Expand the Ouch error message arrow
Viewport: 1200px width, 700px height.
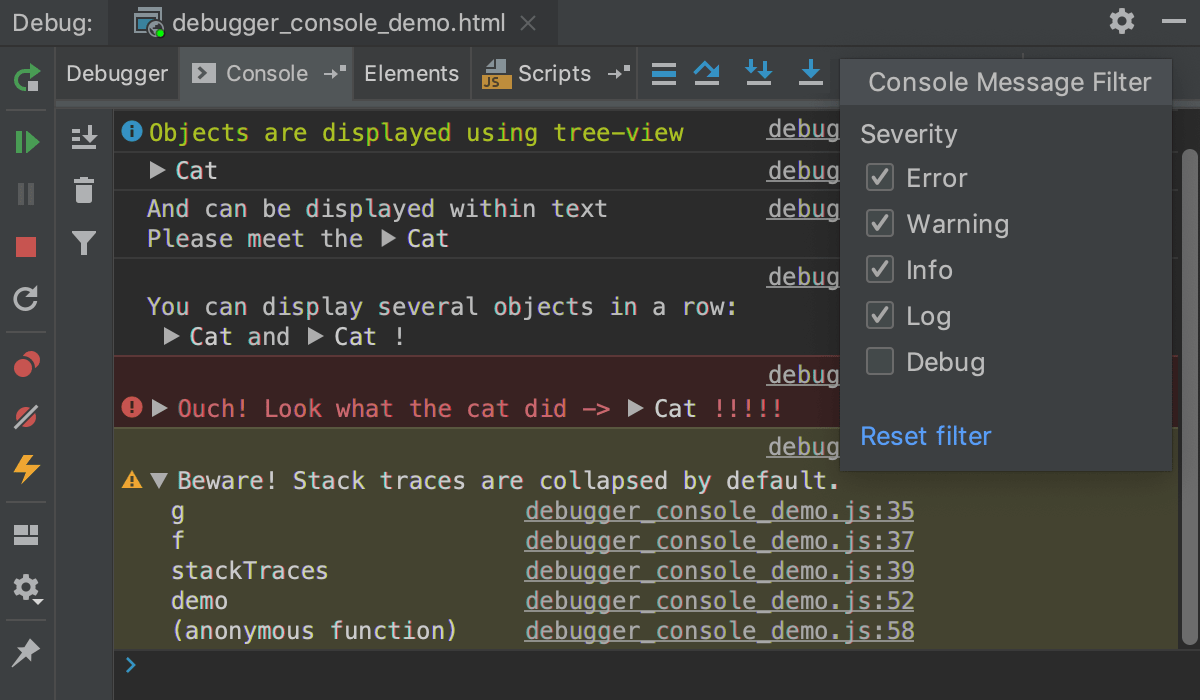160,408
